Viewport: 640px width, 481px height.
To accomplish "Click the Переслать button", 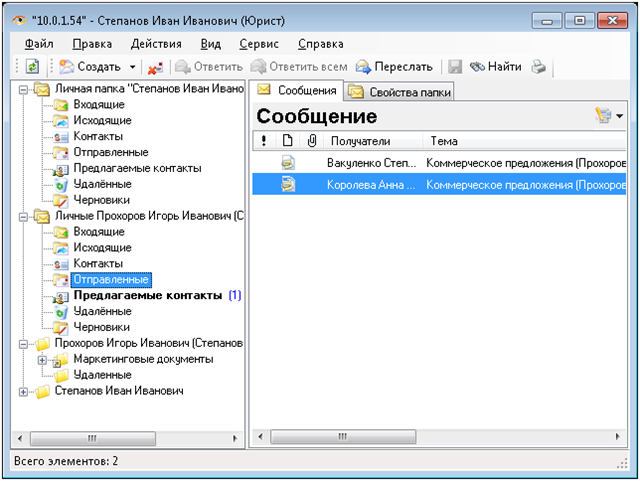I will tap(394, 67).
